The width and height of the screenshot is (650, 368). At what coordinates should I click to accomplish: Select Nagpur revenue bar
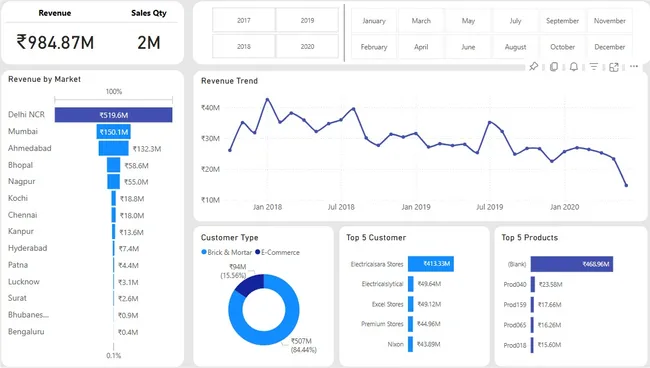(x=114, y=182)
